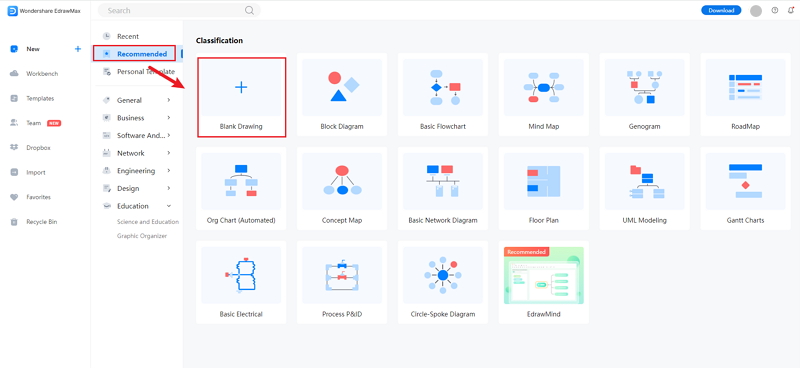This screenshot has height=368, width=800.
Task: Choose the Gantt Charts template
Action: pos(745,189)
